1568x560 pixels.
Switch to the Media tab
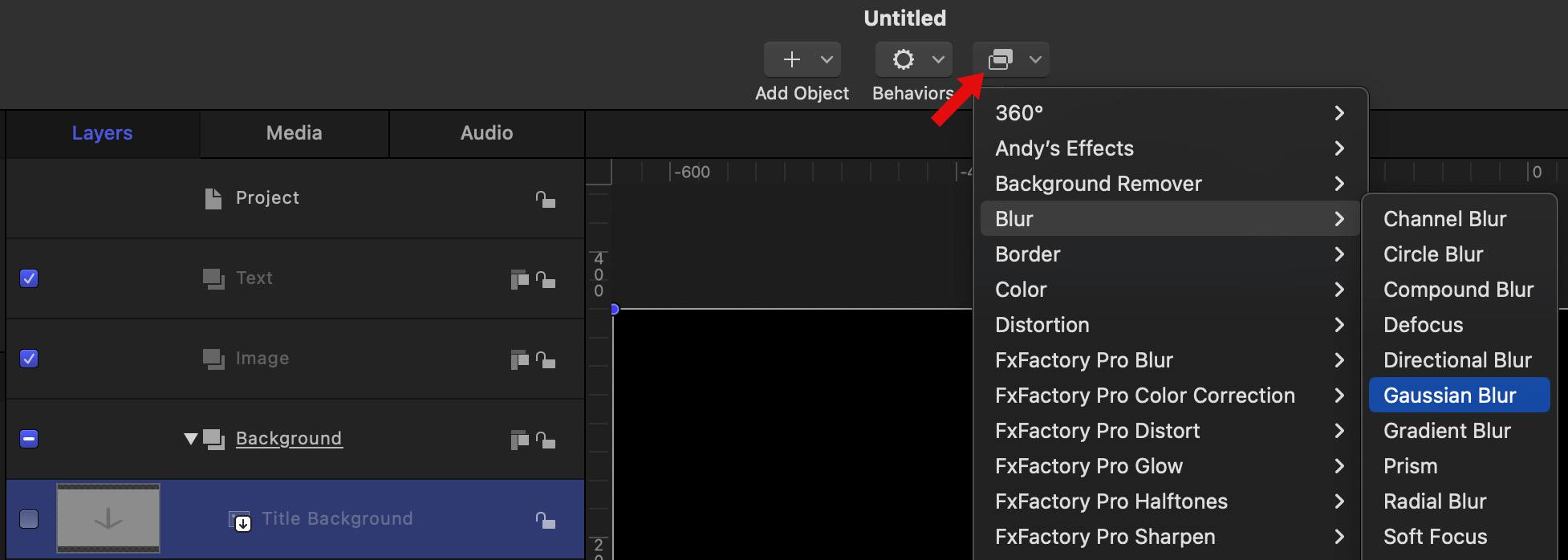294,133
